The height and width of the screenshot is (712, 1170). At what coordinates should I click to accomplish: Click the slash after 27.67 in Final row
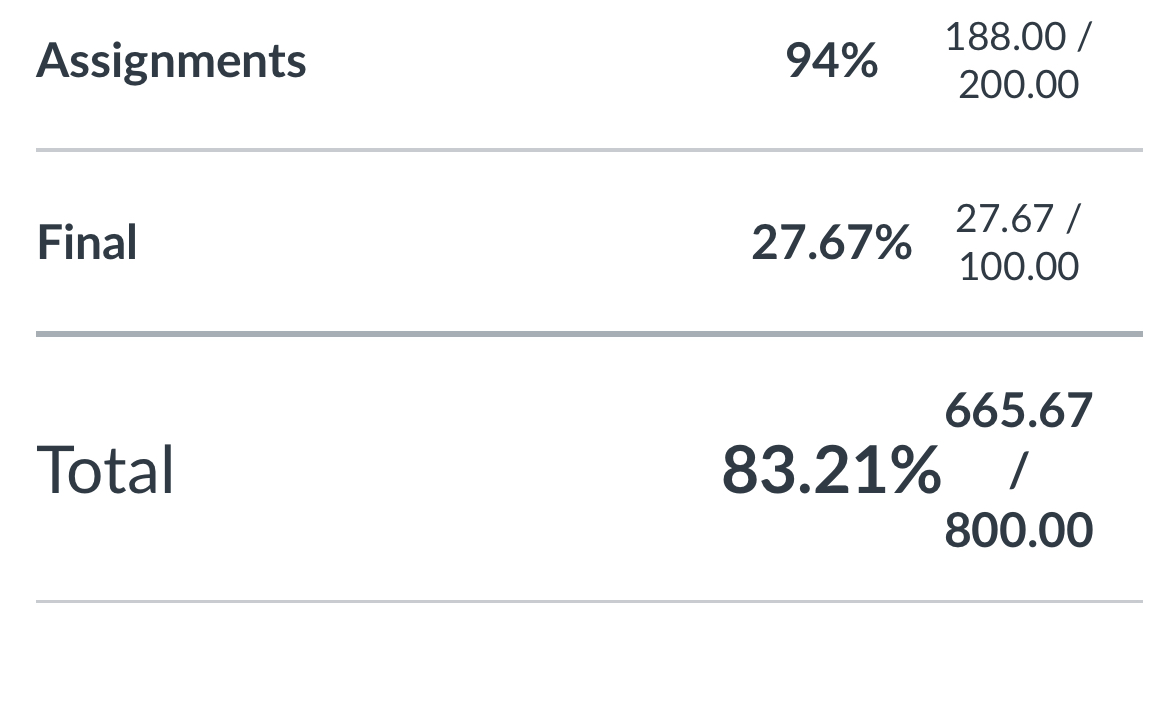1073,219
